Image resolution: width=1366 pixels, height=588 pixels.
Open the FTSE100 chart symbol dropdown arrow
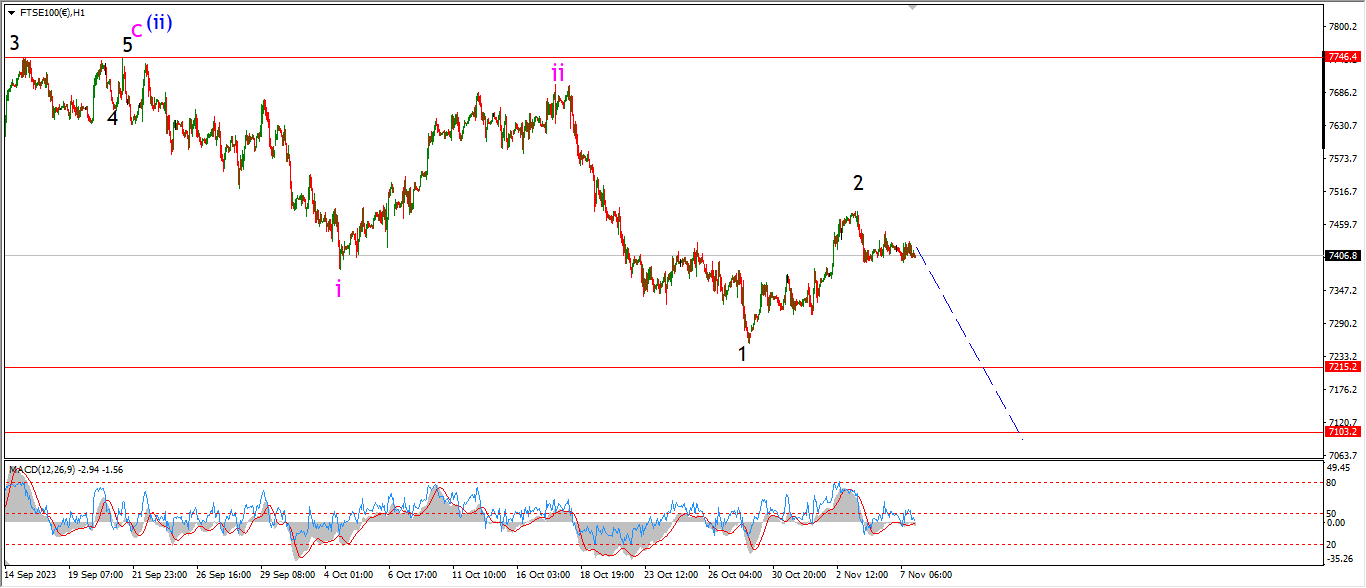11,13
